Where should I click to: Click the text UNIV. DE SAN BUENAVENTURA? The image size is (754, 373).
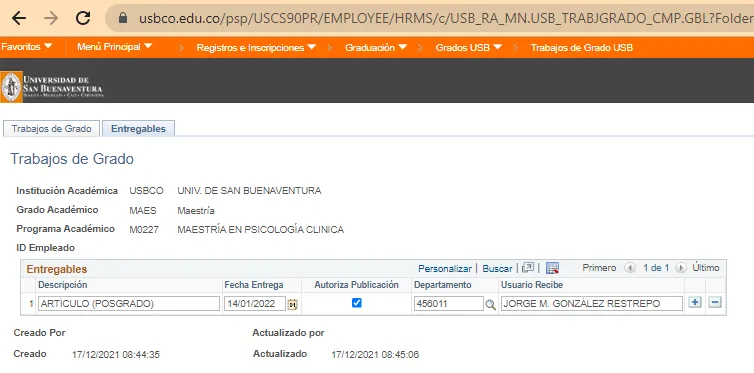249,191
